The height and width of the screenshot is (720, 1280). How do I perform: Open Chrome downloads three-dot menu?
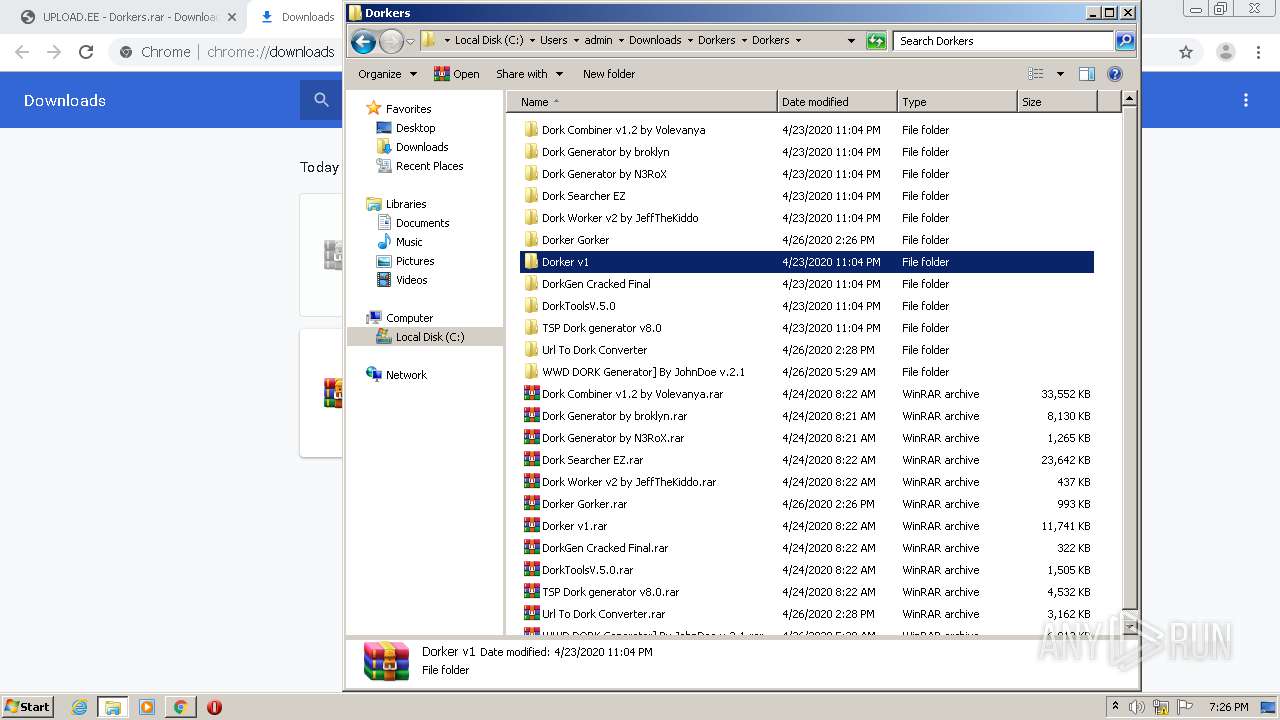1246,100
